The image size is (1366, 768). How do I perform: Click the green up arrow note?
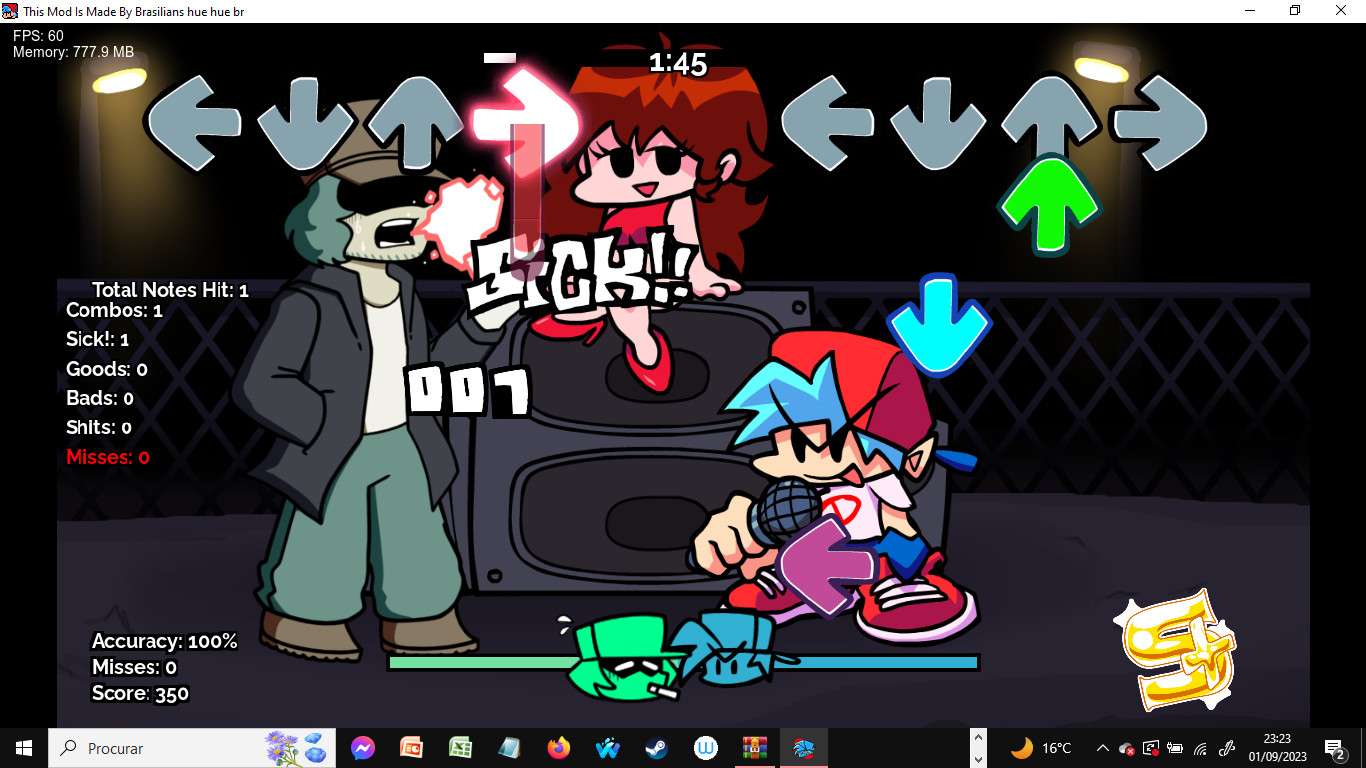tap(1048, 205)
